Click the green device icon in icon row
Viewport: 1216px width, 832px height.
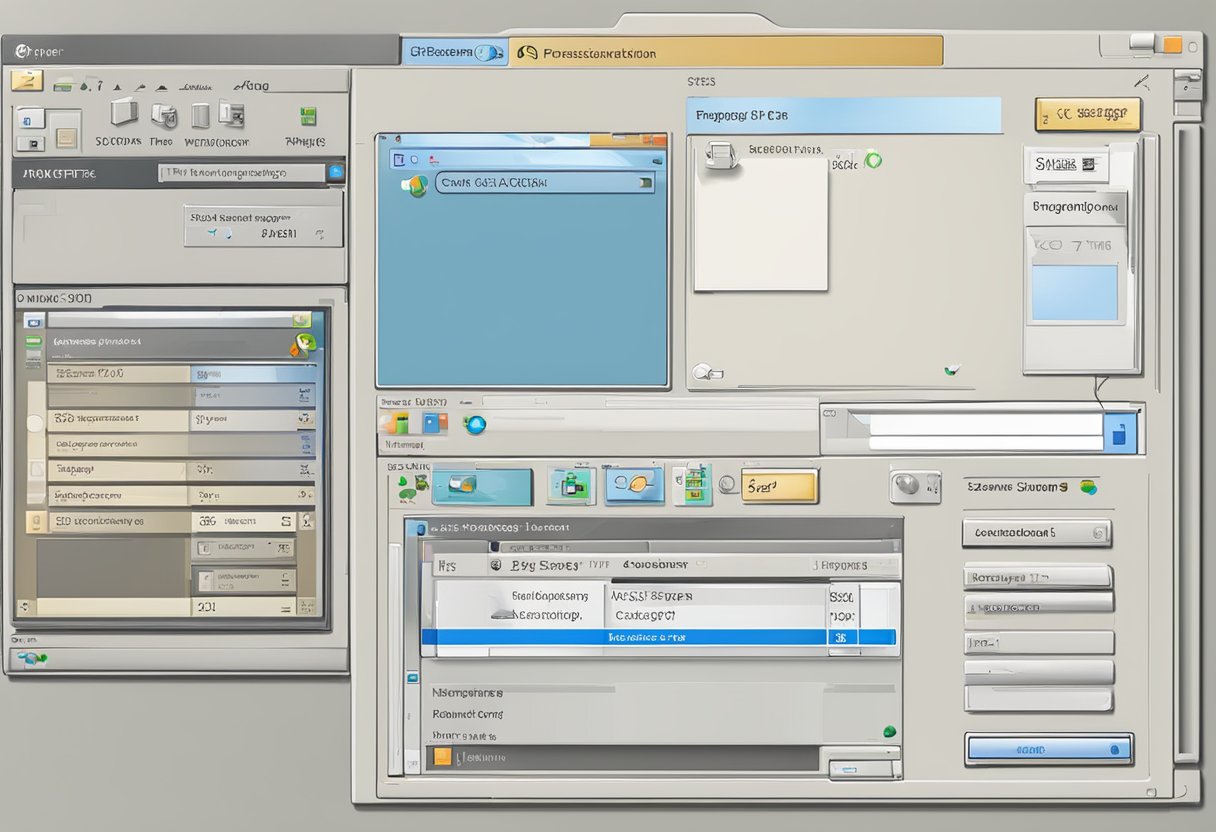tap(572, 486)
